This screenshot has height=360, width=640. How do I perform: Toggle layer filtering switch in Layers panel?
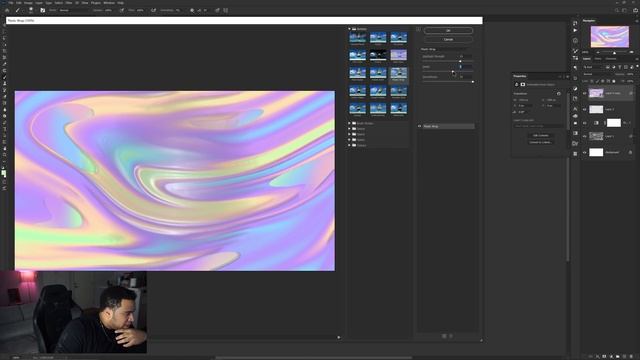pyautogui.click(x=637, y=66)
